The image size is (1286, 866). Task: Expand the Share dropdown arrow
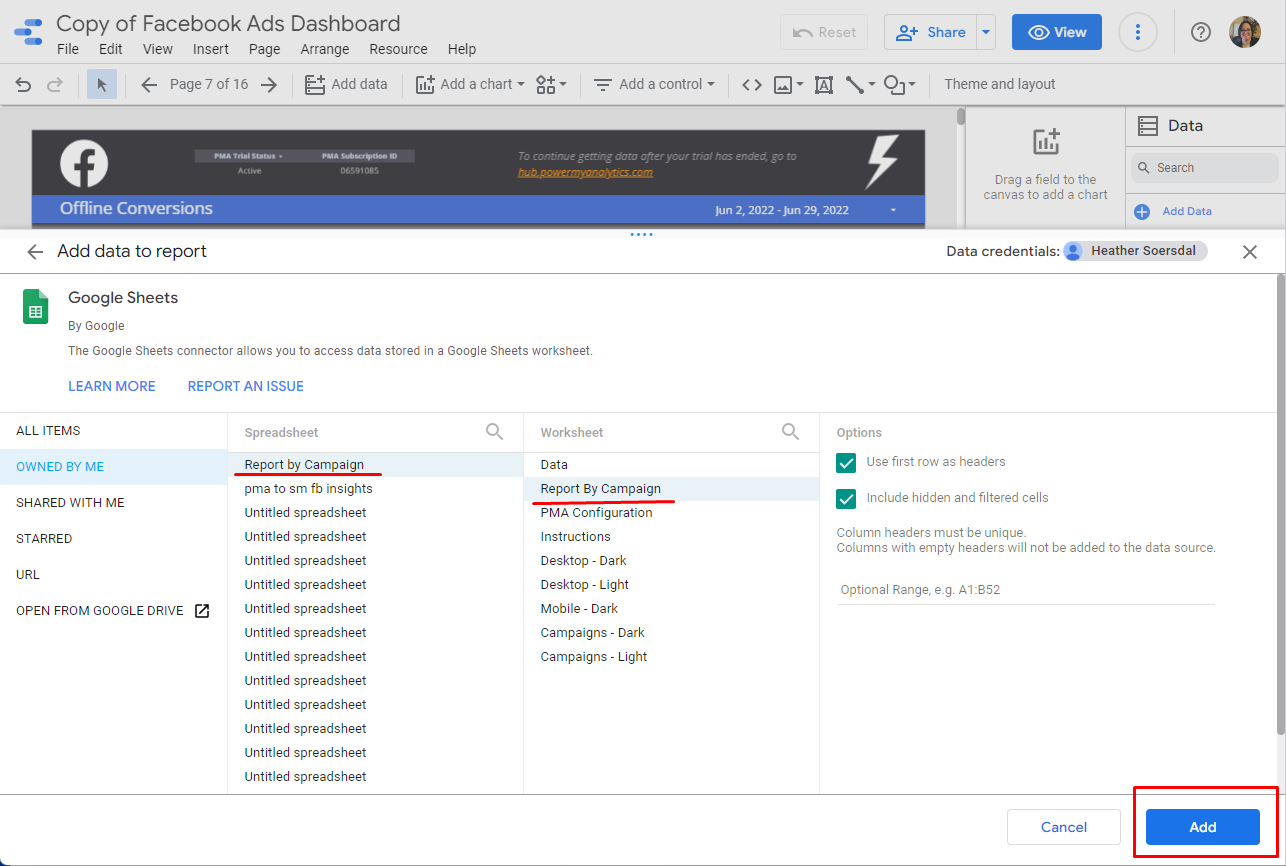(x=986, y=33)
